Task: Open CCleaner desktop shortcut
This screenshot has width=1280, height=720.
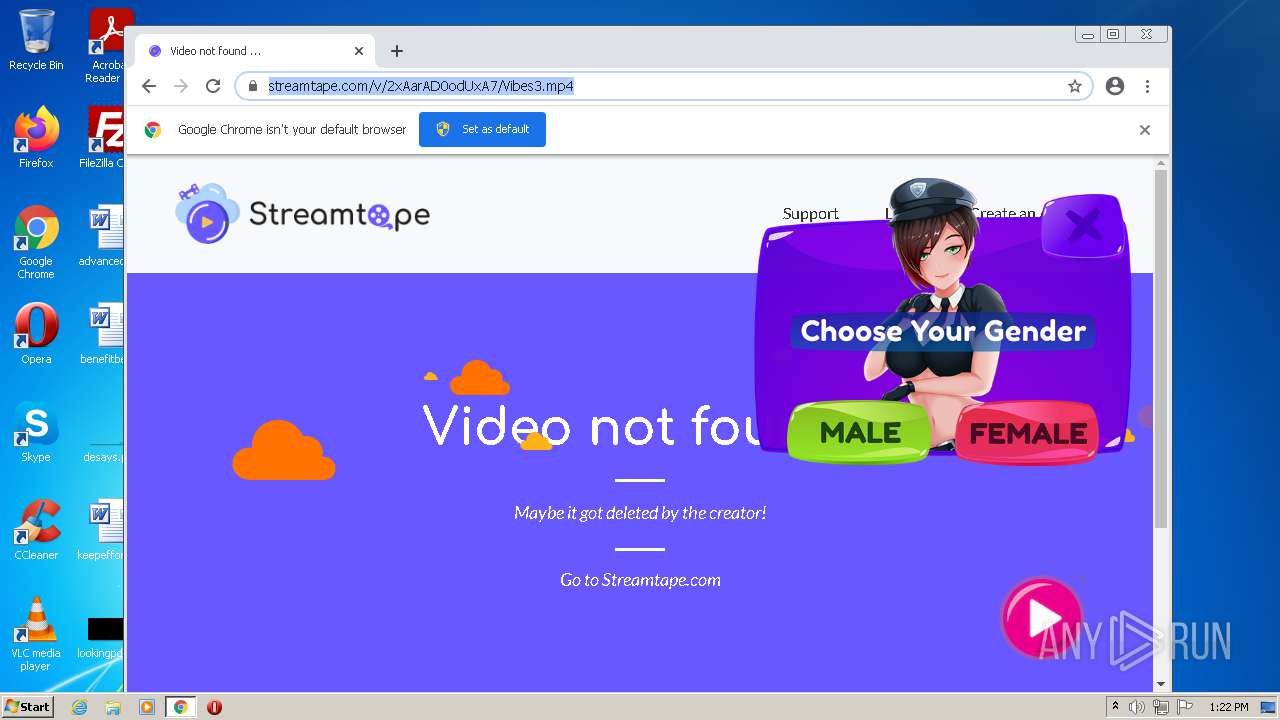Action: 36,529
